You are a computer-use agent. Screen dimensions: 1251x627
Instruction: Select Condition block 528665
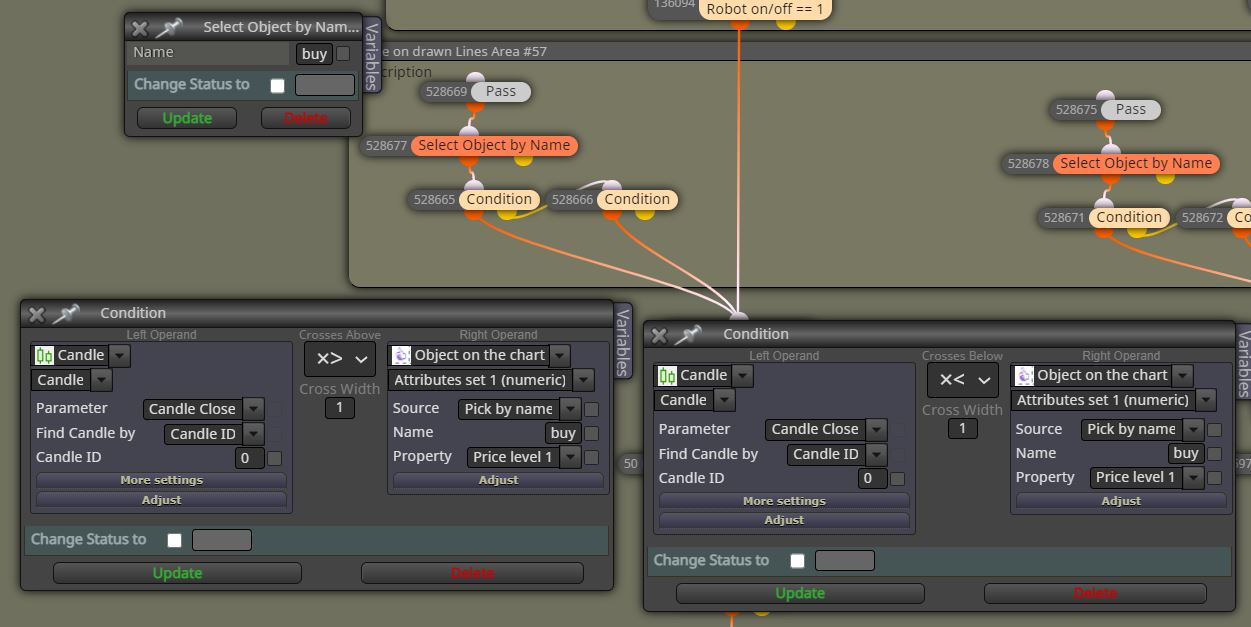[499, 199]
